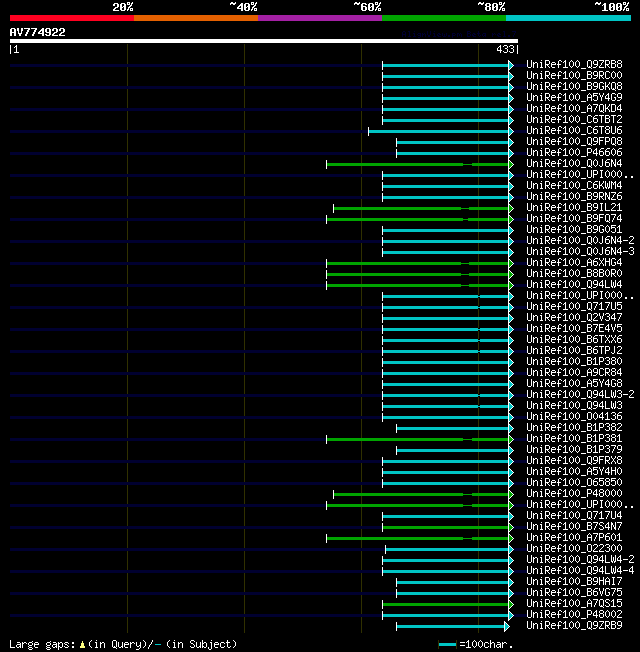Select the UniRef100_Q94LW4-4 label

581,570
